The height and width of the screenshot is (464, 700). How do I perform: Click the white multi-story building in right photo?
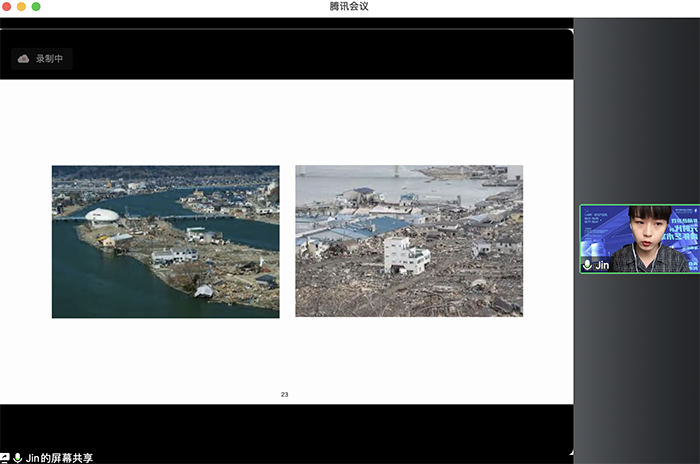coord(406,255)
